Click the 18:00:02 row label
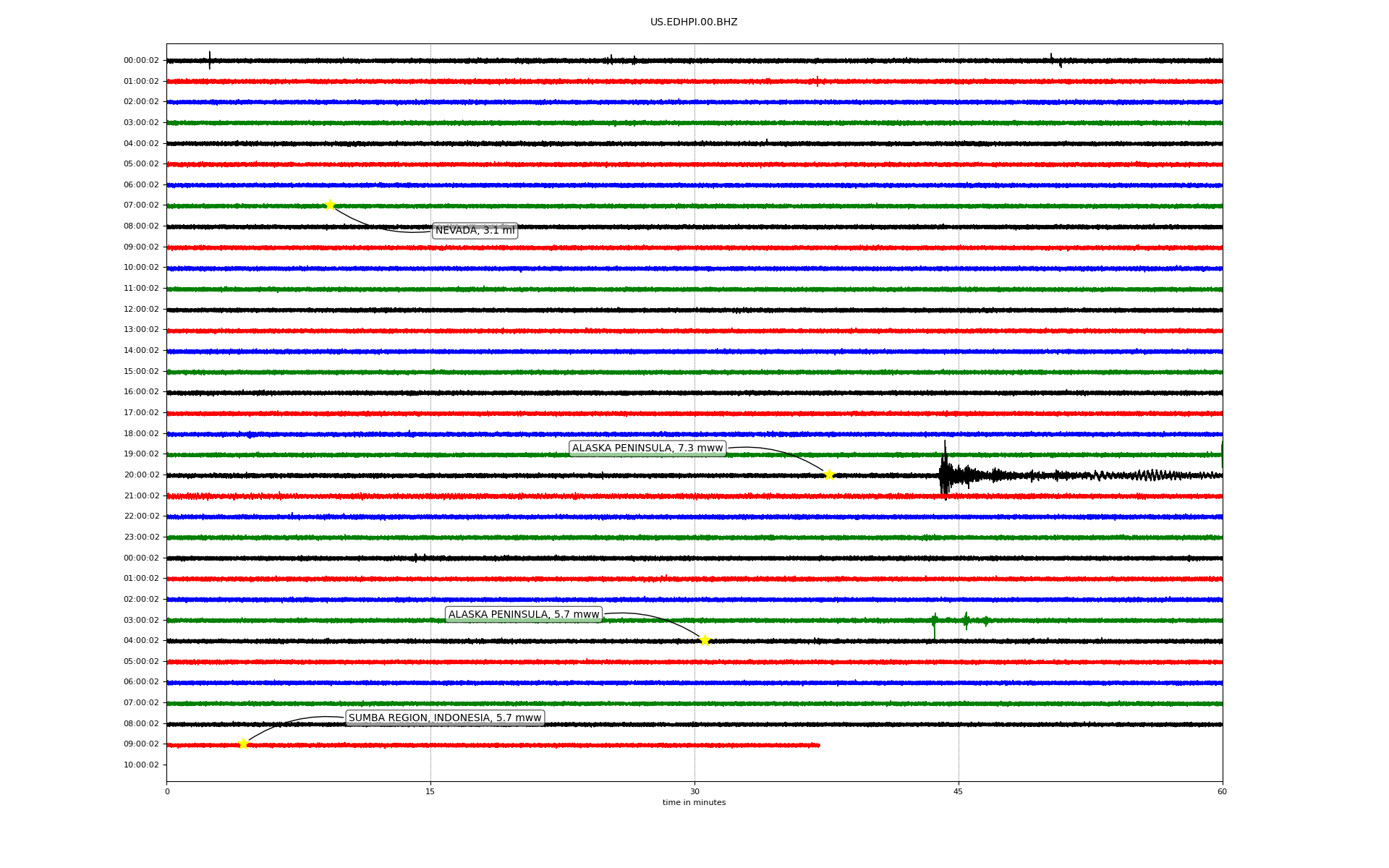This screenshot has width=1389, height=868. [141, 434]
